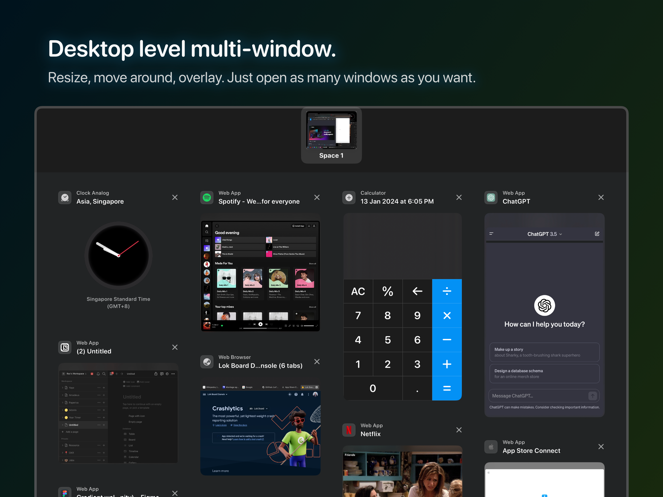This screenshot has height=497, width=663.
Task: Click the 9 key on calculator
Action: point(417,316)
